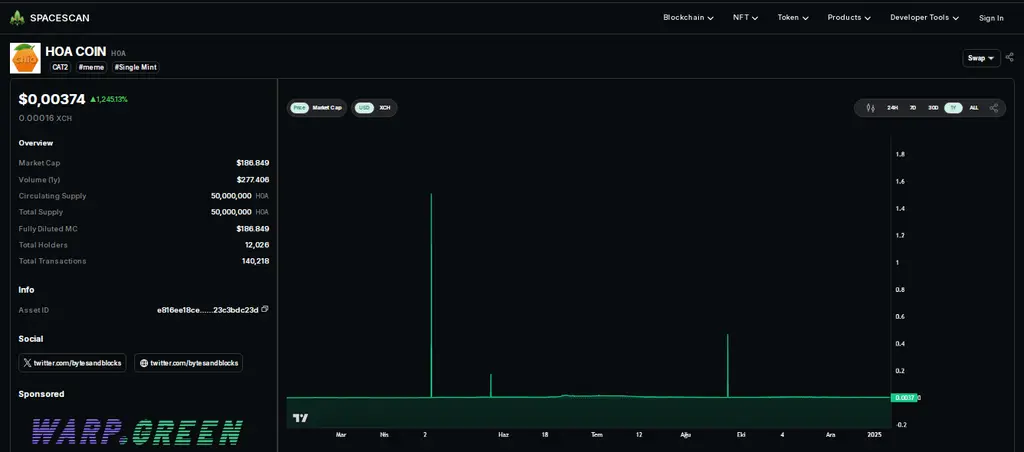Screen dimensions: 1024x452
Task: Expand the NFT menu
Action: pyautogui.click(x=745, y=18)
